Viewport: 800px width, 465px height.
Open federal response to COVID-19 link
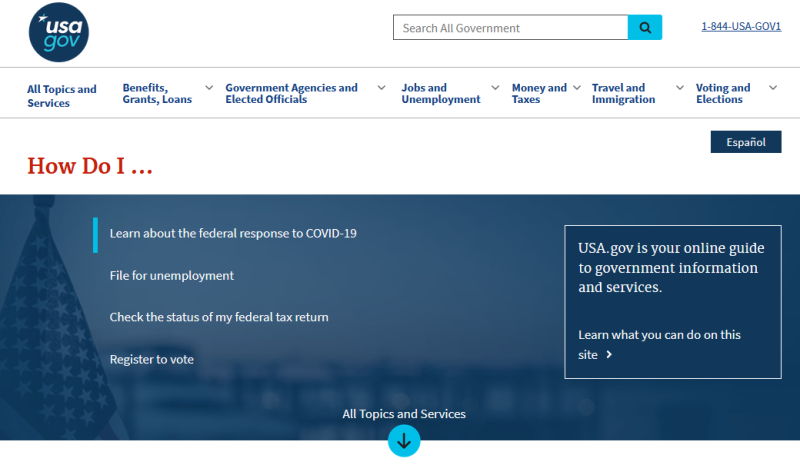233,234
